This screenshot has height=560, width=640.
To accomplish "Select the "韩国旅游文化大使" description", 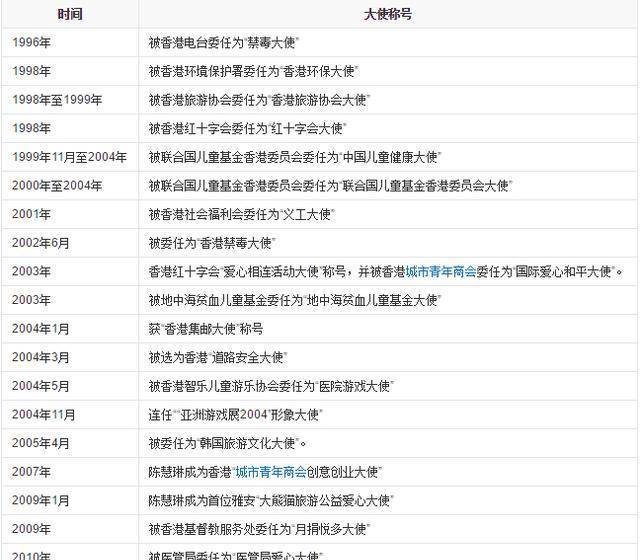I will (x=227, y=443).
